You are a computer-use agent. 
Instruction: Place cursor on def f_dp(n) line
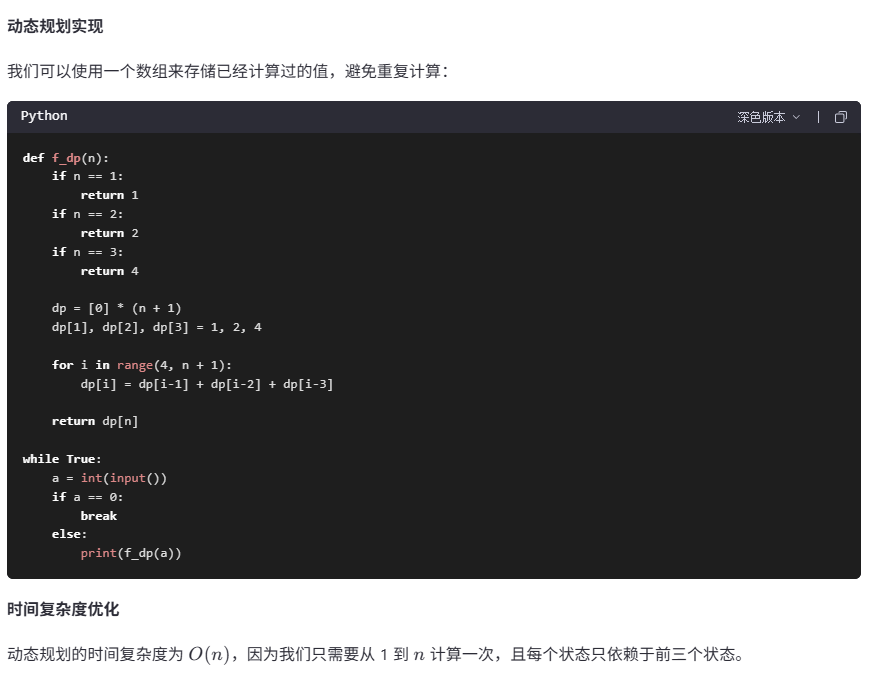coord(66,158)
